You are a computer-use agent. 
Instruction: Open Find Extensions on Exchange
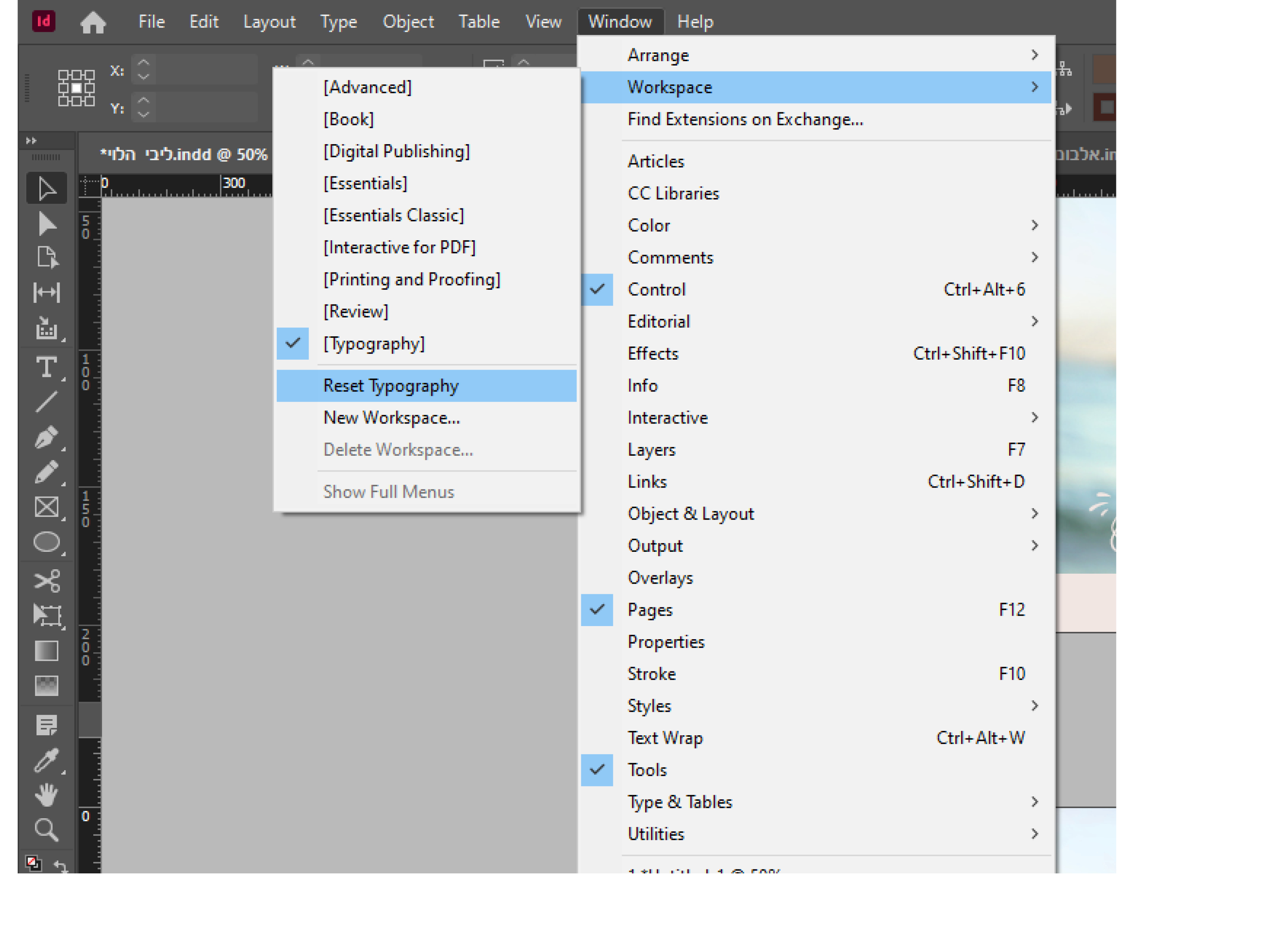(x=745, y=119)
